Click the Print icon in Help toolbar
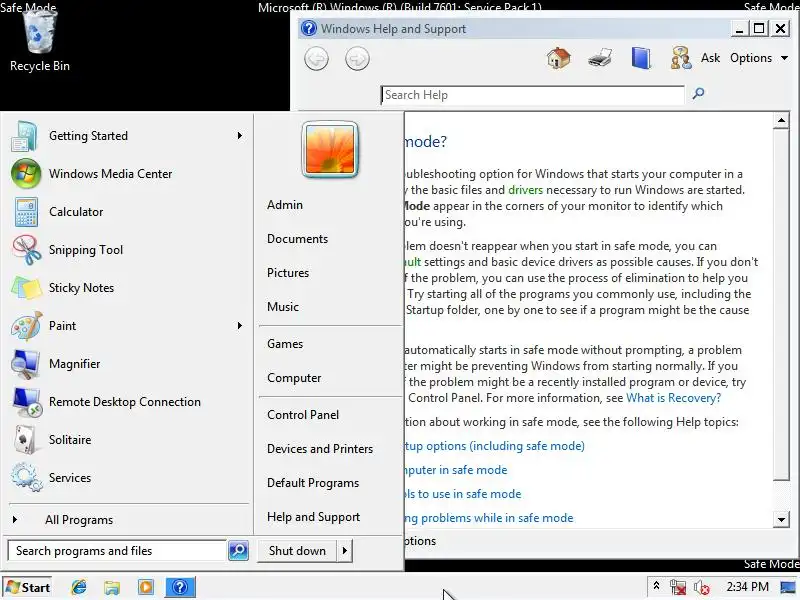 tap(600, 58)
